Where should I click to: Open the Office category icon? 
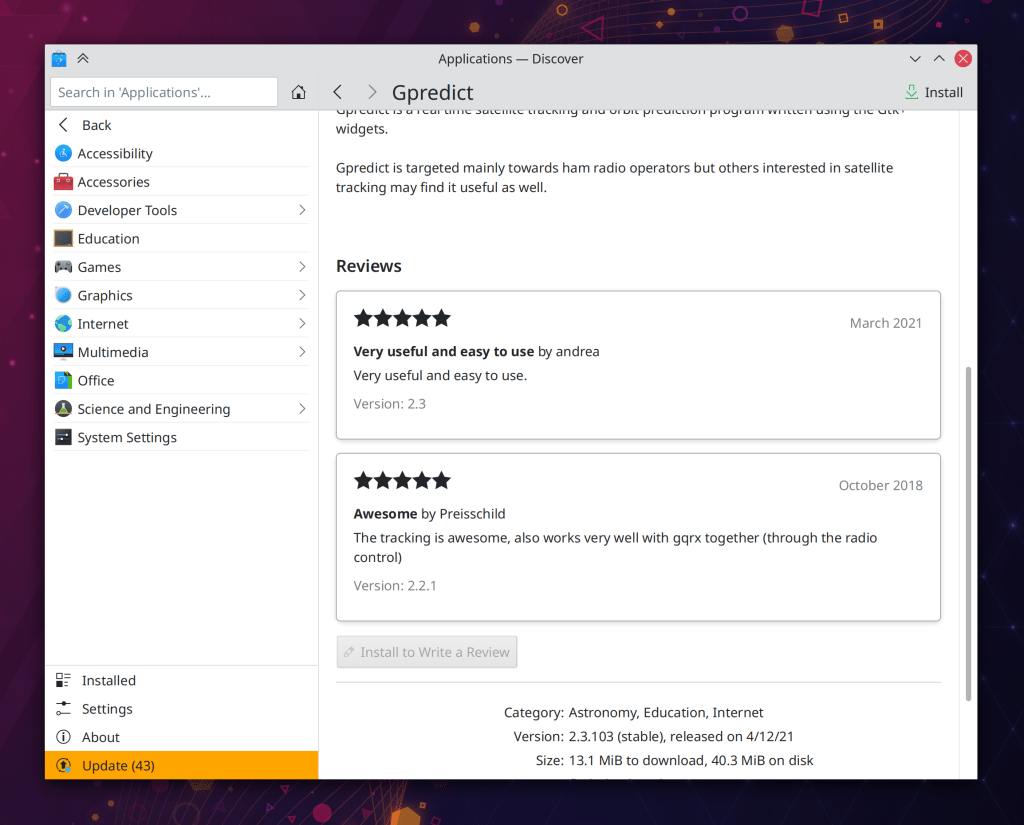(x=63, y=381)
